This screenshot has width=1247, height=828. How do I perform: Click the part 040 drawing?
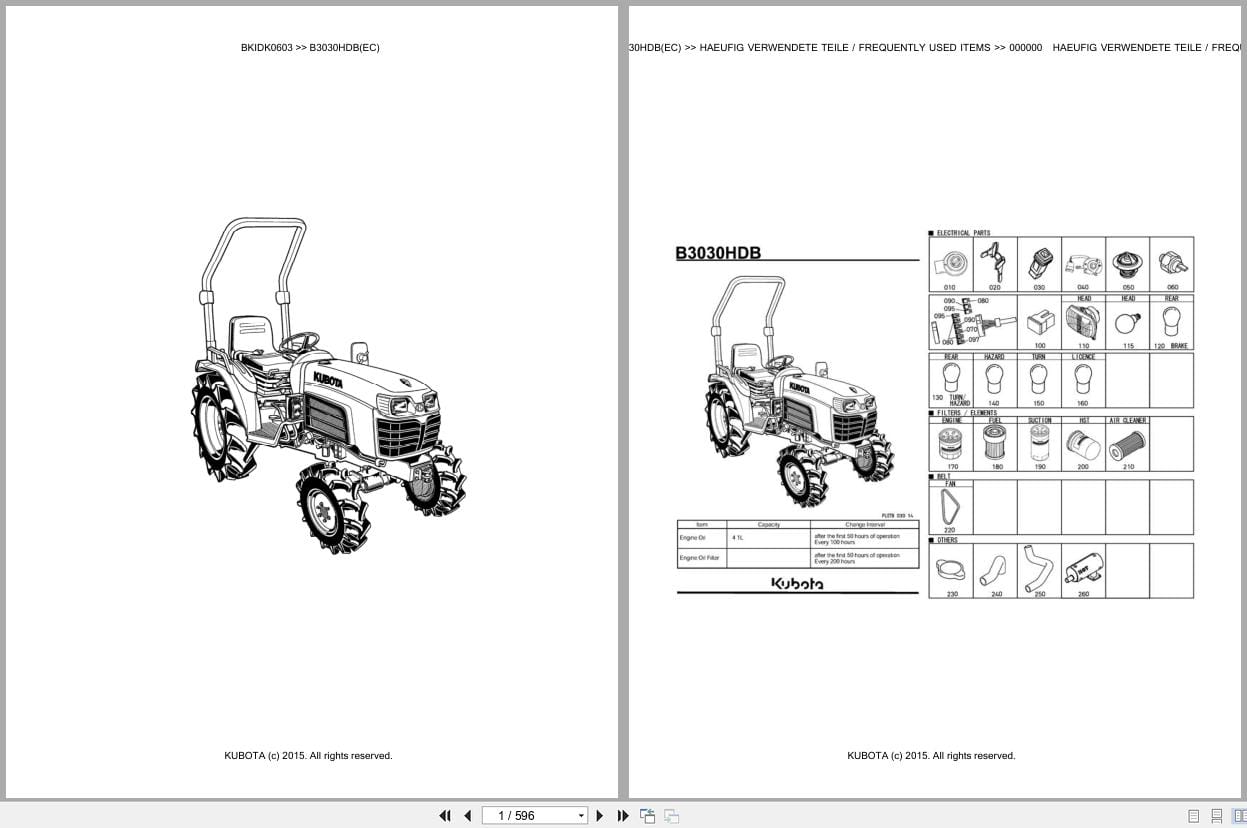tap(1083, 265)
